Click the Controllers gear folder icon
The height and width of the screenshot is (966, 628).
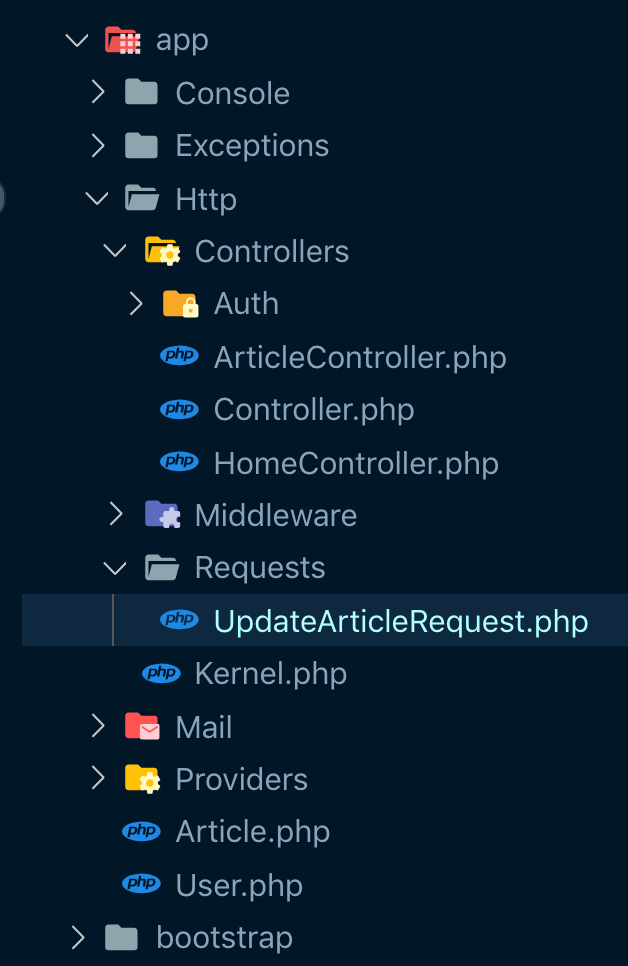161,251
